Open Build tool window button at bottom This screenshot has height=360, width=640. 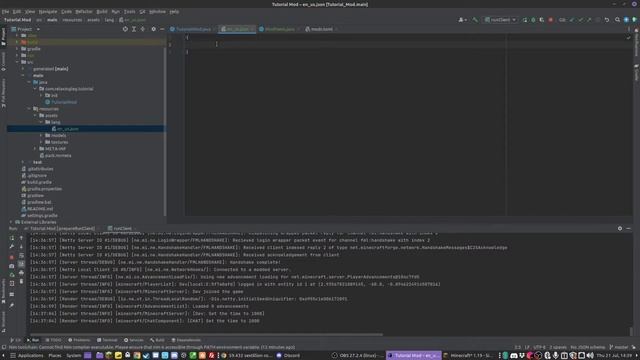[x=157, y=340]
